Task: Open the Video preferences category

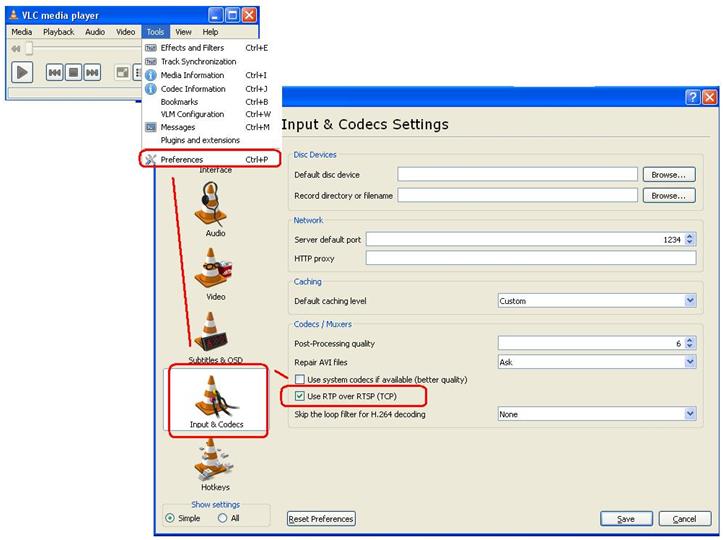Action: click(x=213, y=274)
